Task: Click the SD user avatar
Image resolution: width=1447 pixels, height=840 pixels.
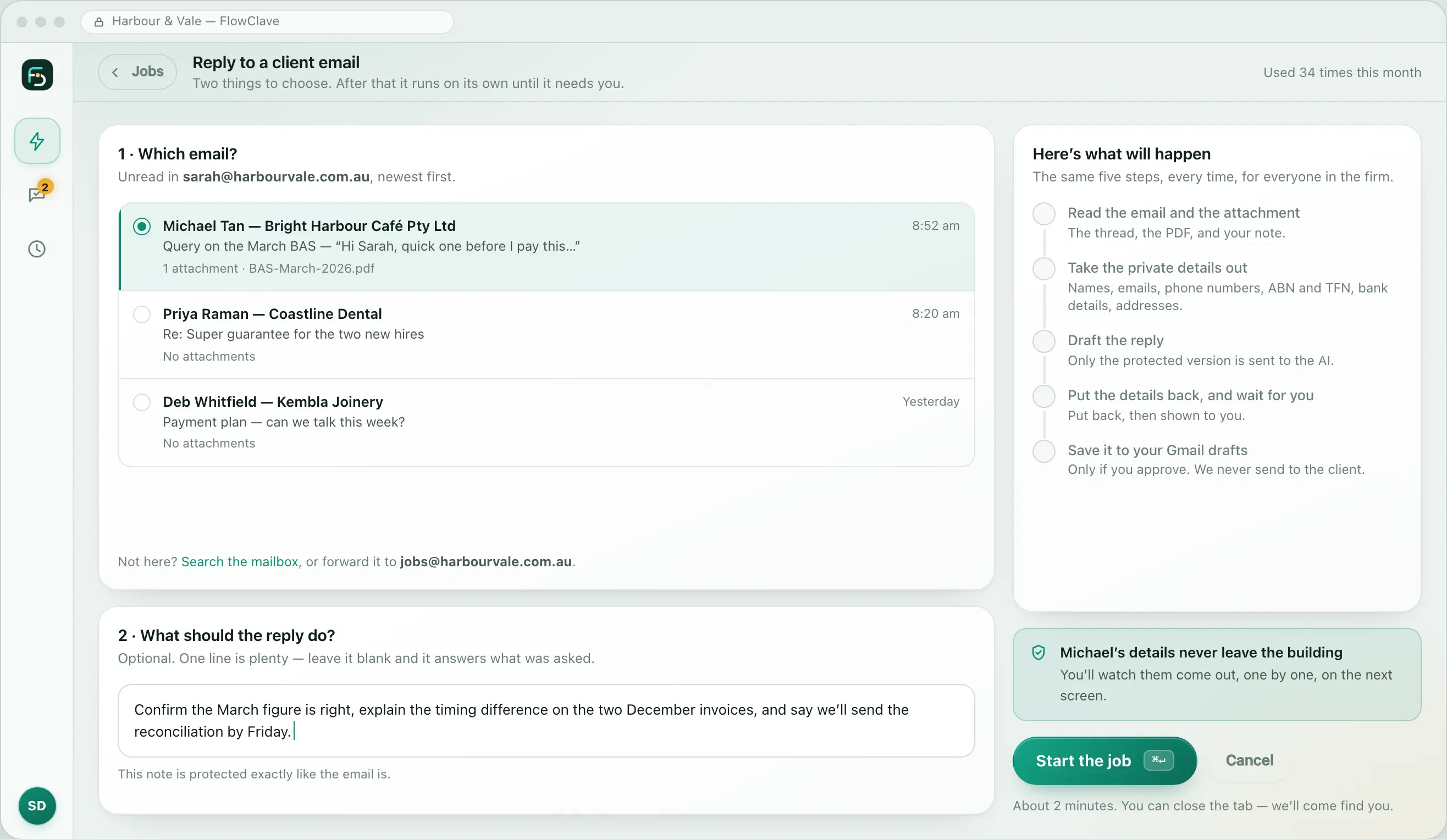Action: tap(37, 805)
